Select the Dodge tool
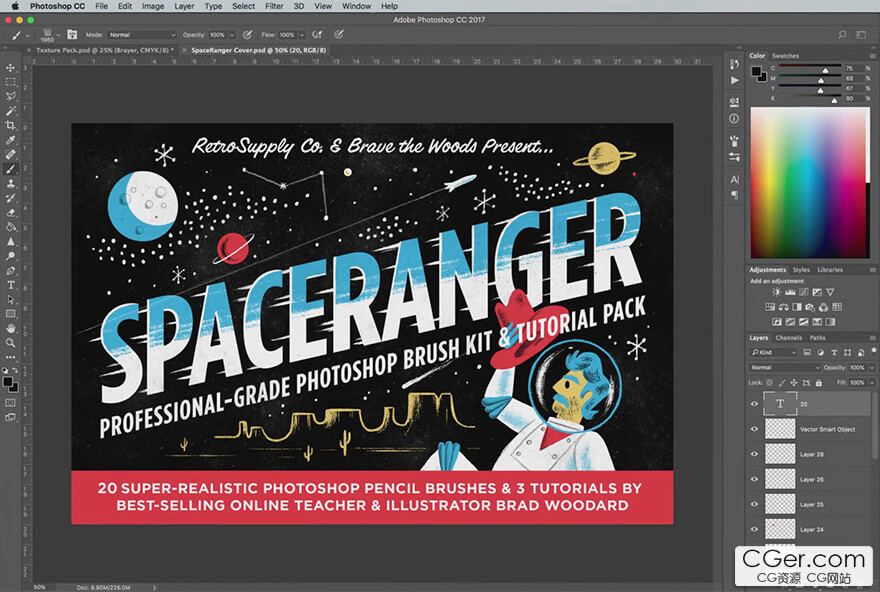 [11, 256]
